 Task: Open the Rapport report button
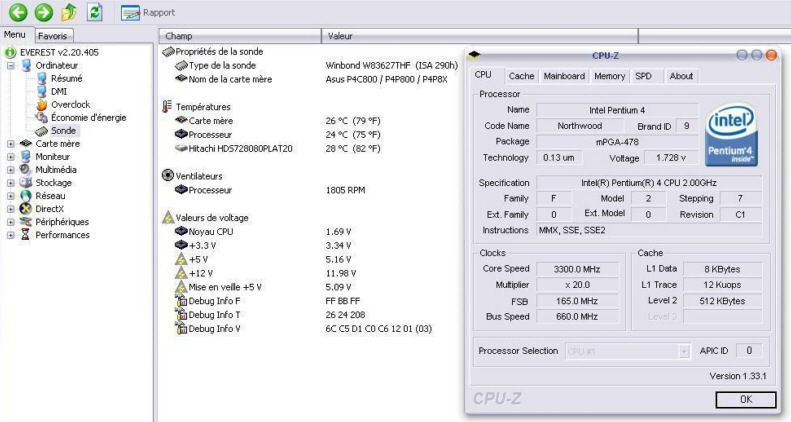148,13
